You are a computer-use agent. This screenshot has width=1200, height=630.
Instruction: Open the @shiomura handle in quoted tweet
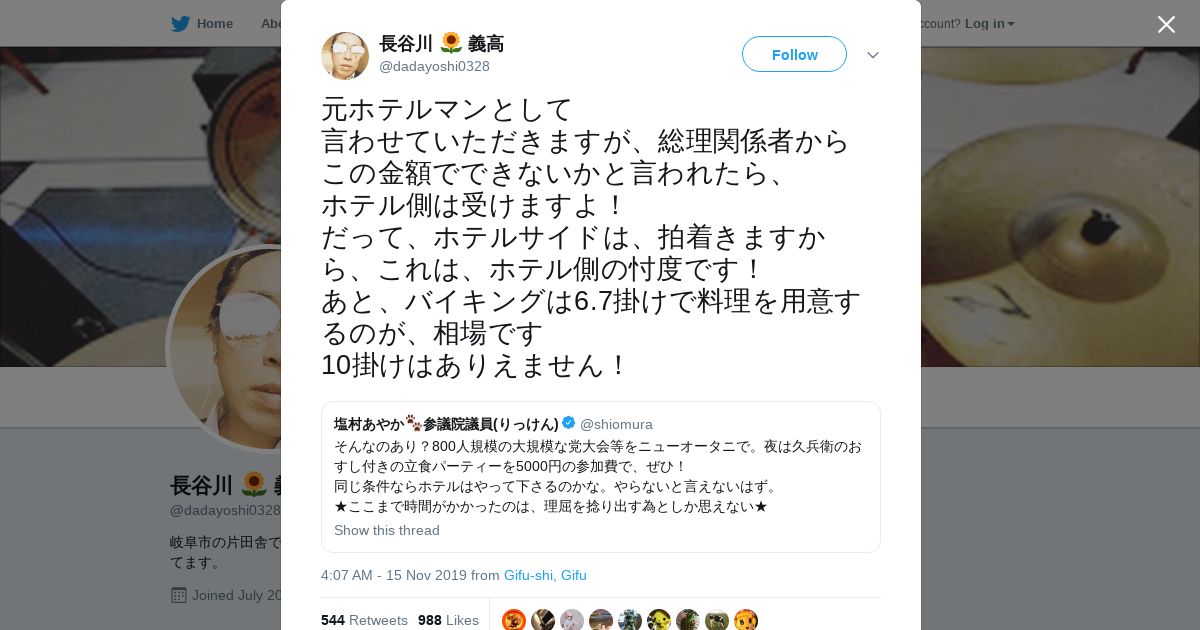coord(616,424)
